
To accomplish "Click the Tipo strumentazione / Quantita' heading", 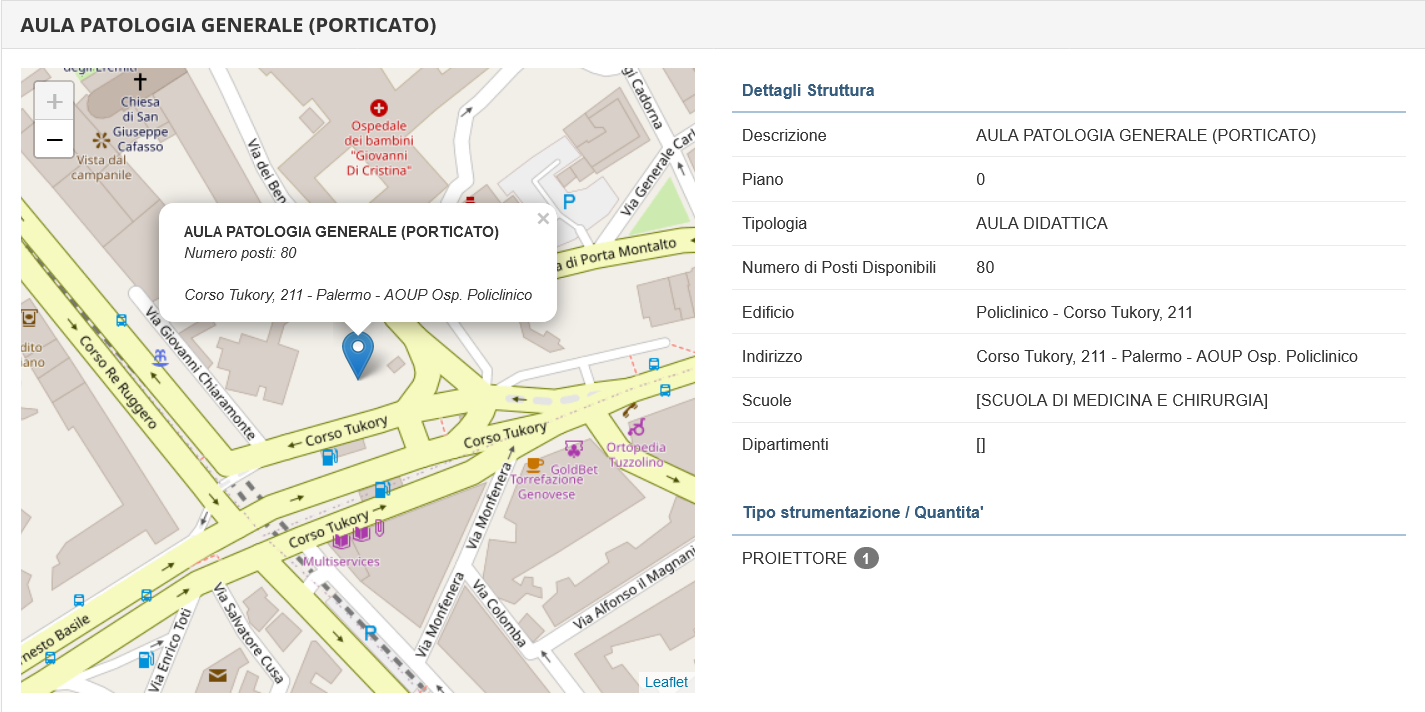I will coord(863,512).
